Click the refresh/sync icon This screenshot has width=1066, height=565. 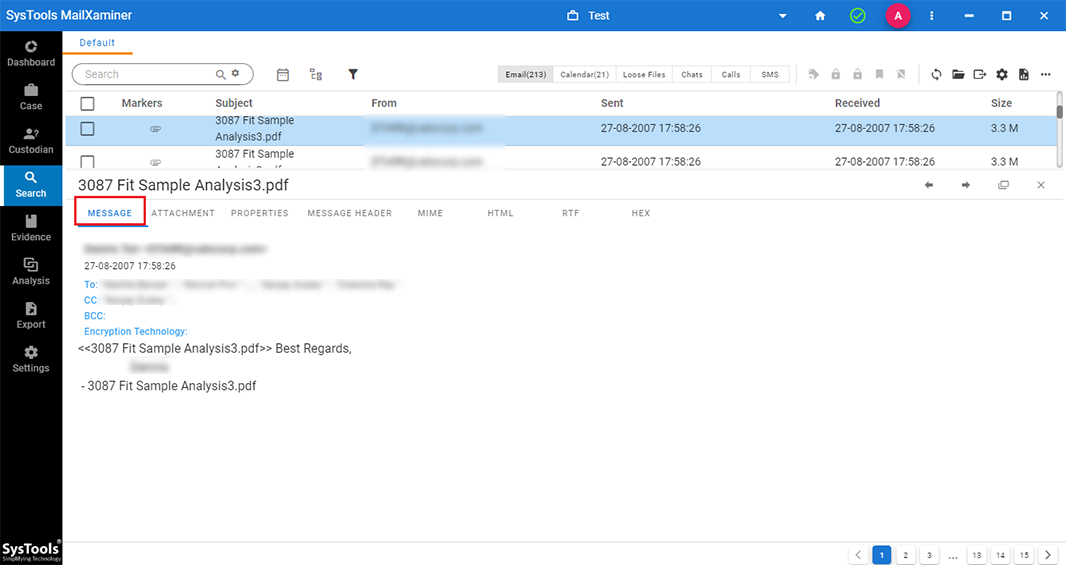(936, 75)
